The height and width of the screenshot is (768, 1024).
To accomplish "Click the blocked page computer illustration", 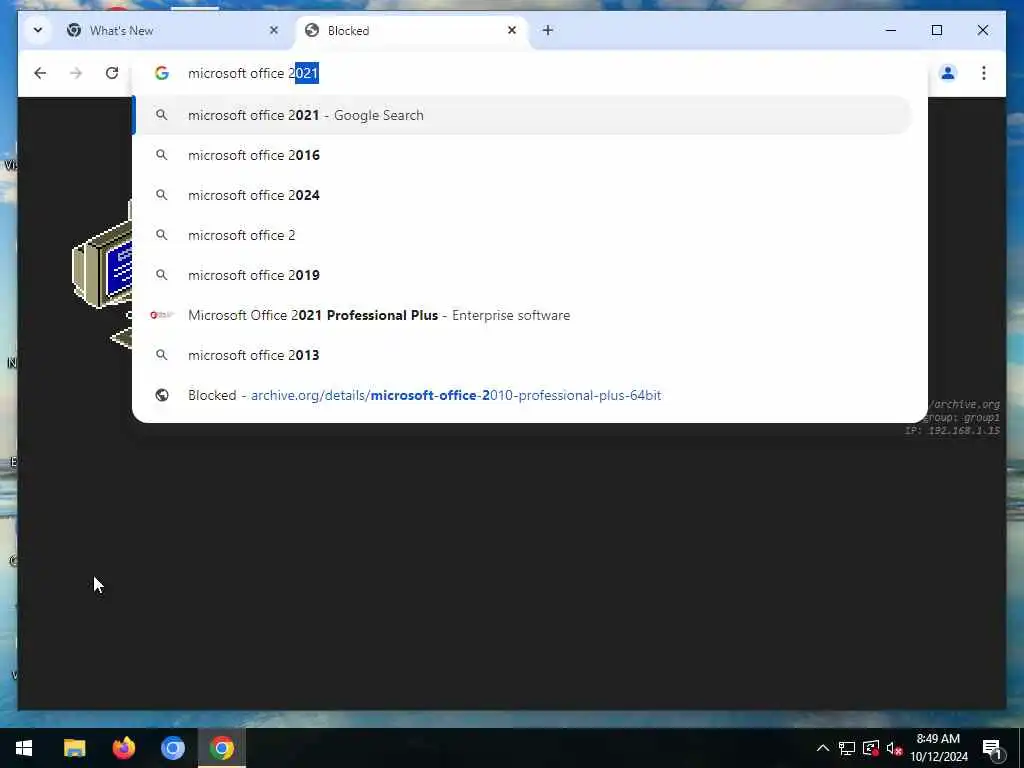I will coord(103,278).
